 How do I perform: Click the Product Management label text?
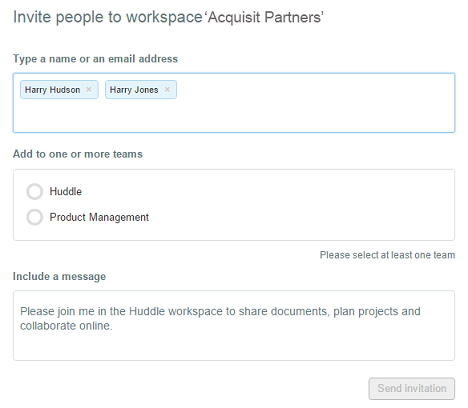click(x=99, y=217)
